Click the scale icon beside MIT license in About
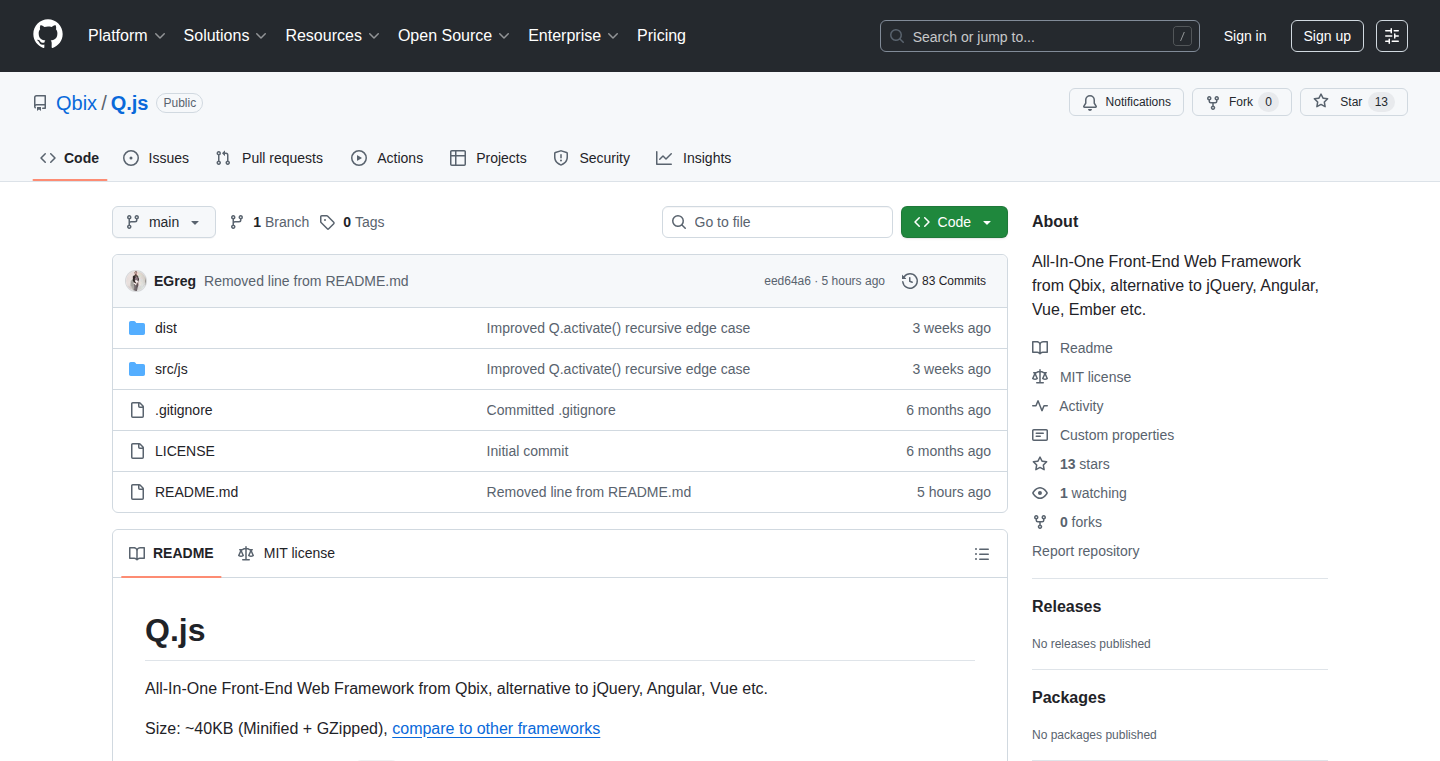1440x761 pixels. click(1040, 377)
